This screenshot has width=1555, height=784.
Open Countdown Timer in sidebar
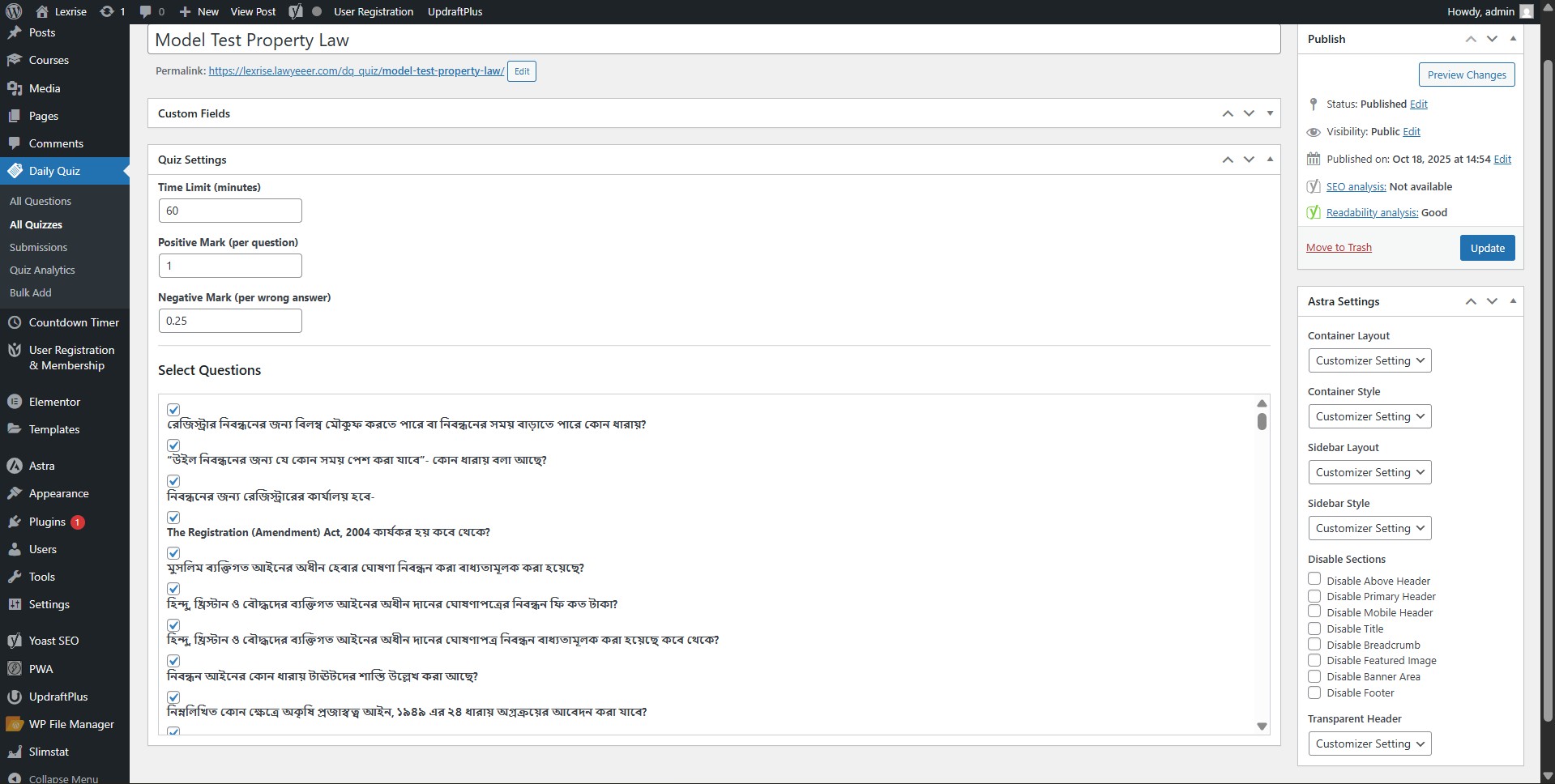pos(74,322)
